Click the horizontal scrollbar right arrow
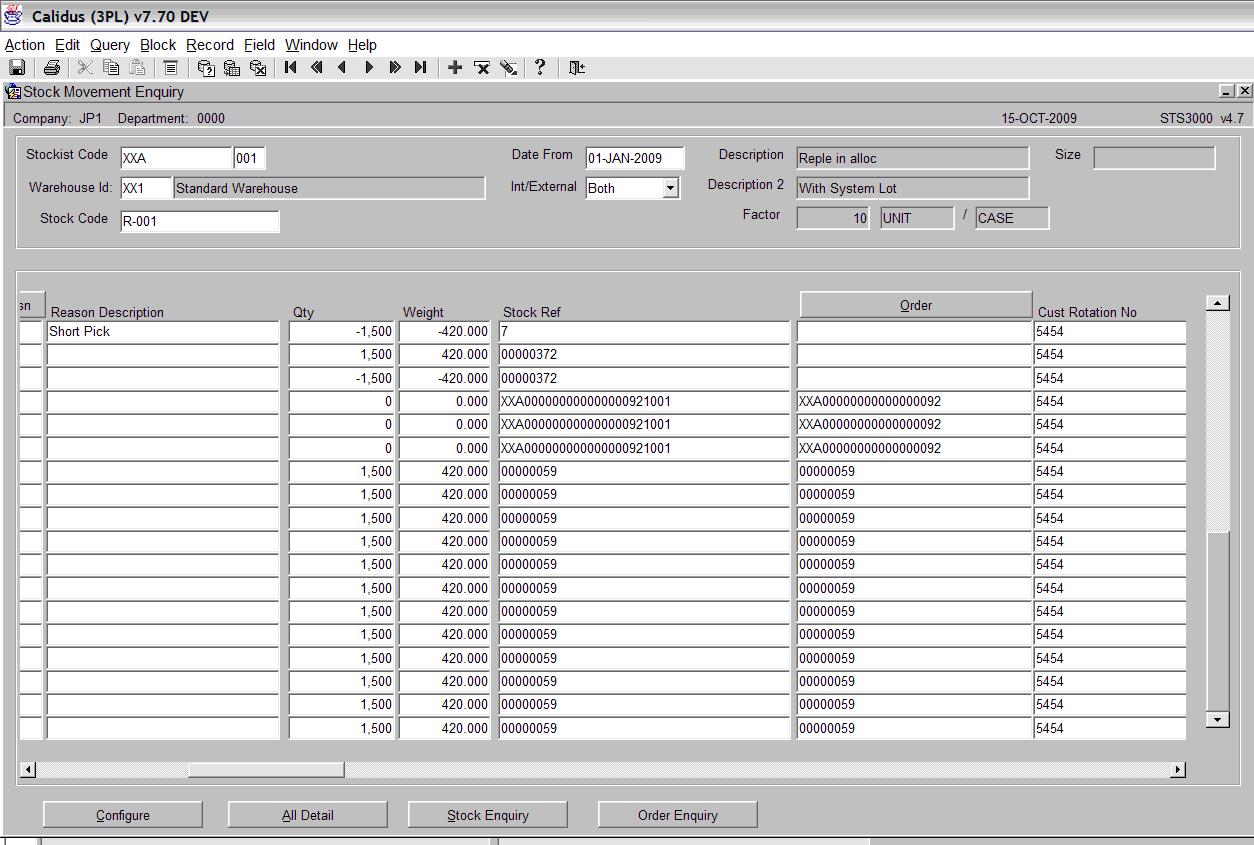The height and width of the screenshot is (845, 1254). 1178,769
